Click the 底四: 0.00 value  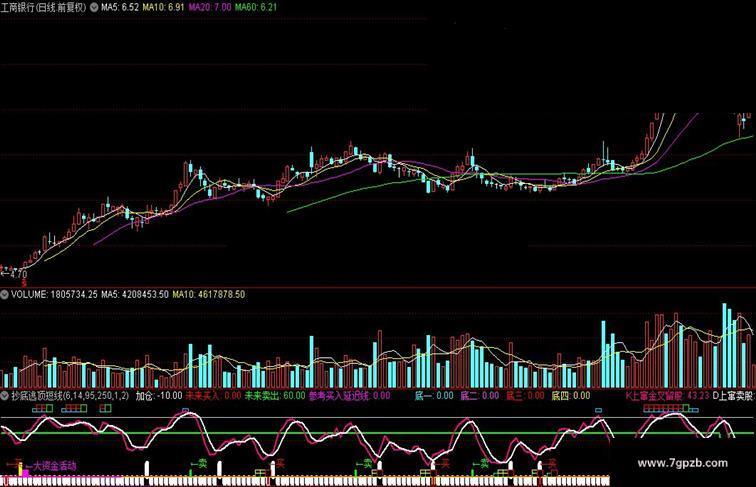pyautogui.click(x=571, y=396)
